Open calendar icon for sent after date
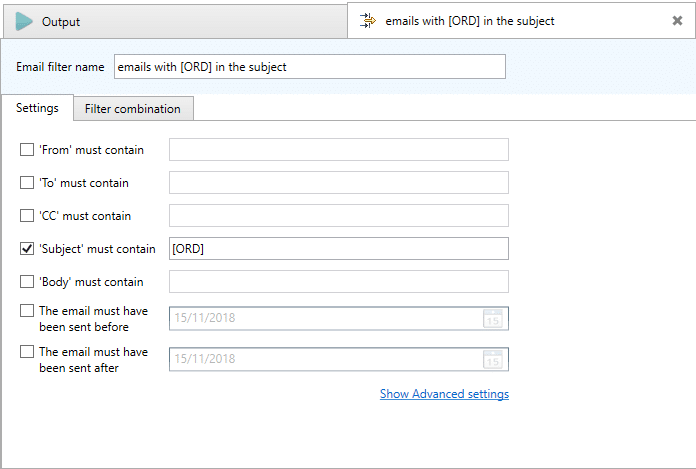Screen dimensions: 696x469 pyautogui.click(x=493, y=359)
